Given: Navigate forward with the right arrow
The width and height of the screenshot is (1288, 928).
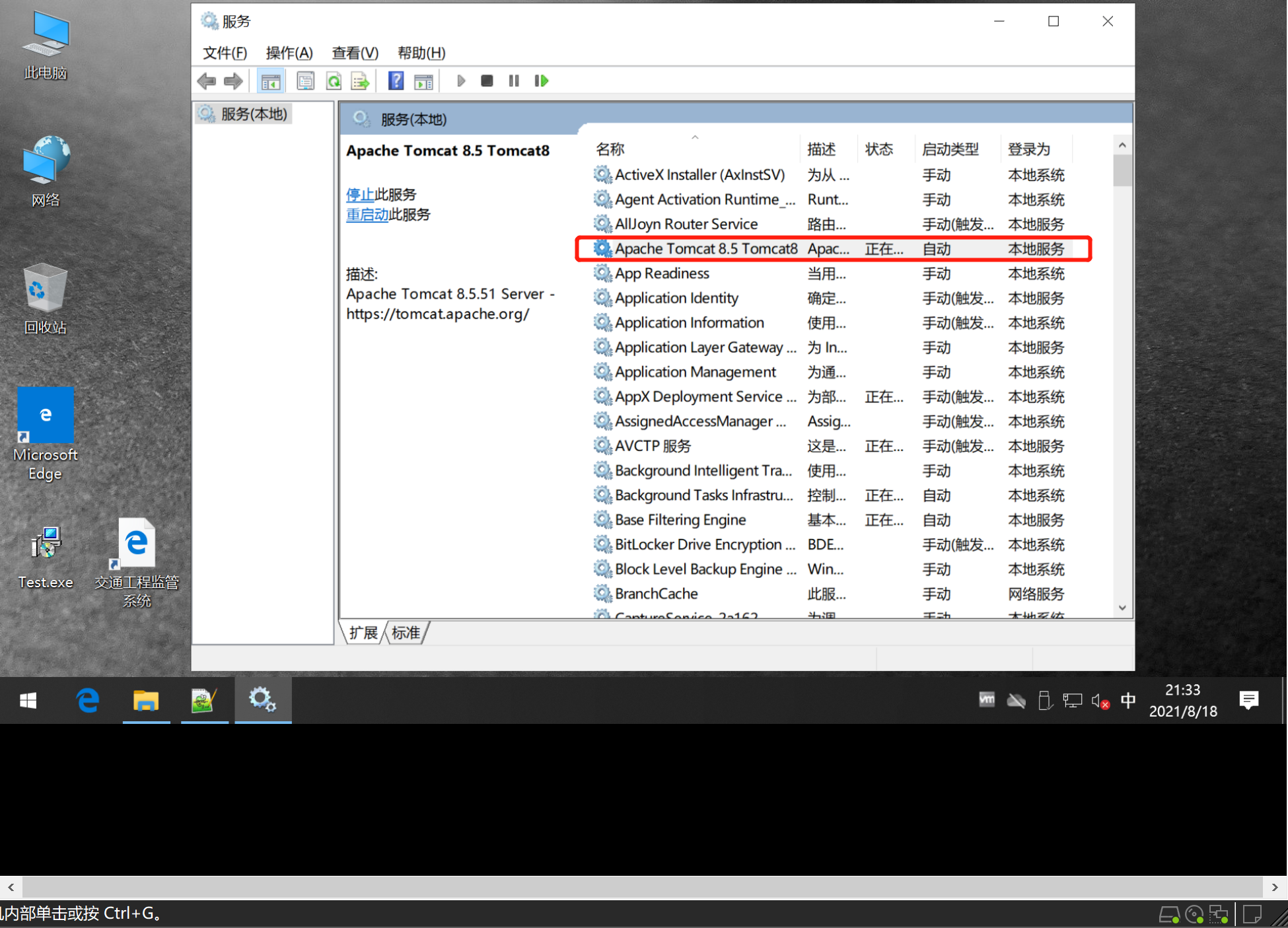Looking at the screenshot, I should [233, 81].
